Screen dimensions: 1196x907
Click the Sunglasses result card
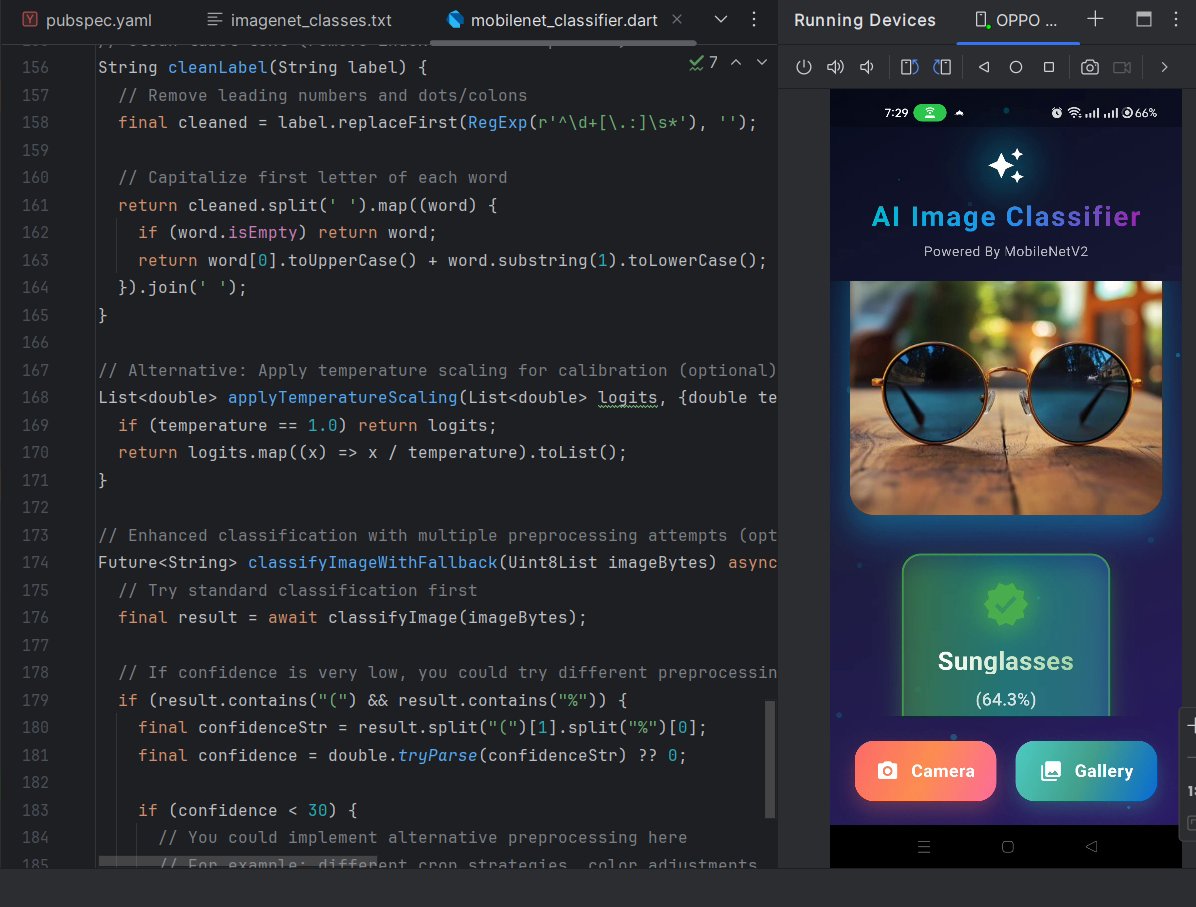1005,635
